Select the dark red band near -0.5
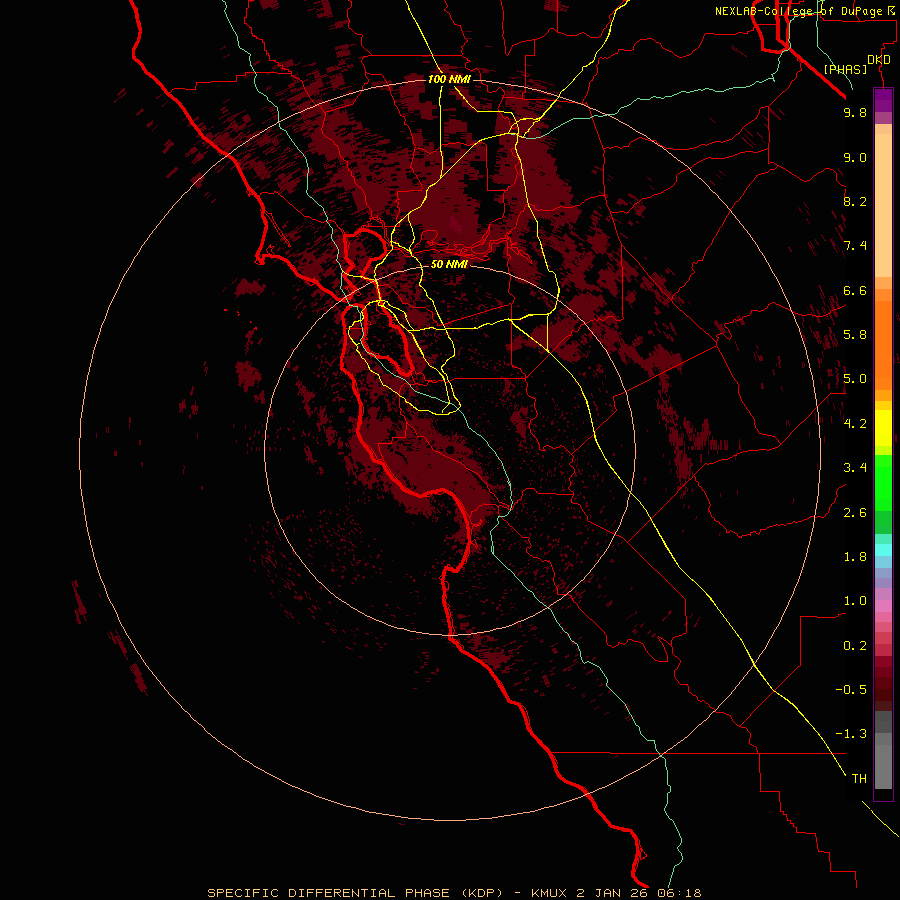The image size is (900, 900). point(883,689)
